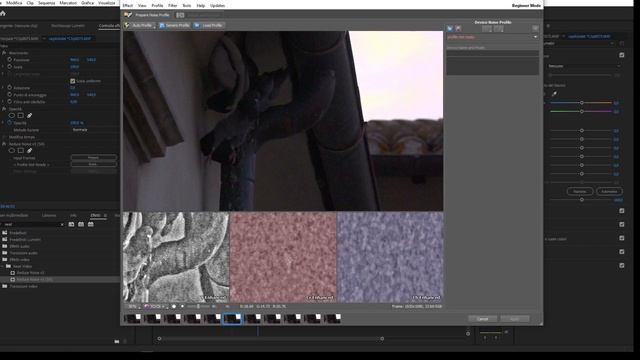Clear the effects search field with X
The width and height of the screenshot is (640, 360).
coord(62,224)
